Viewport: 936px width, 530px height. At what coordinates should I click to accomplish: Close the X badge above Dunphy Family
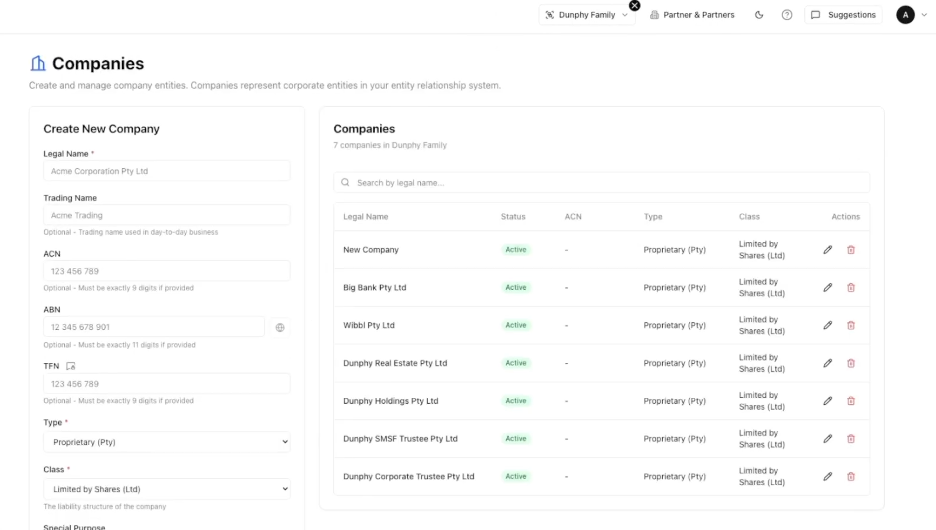coord(634,5)
